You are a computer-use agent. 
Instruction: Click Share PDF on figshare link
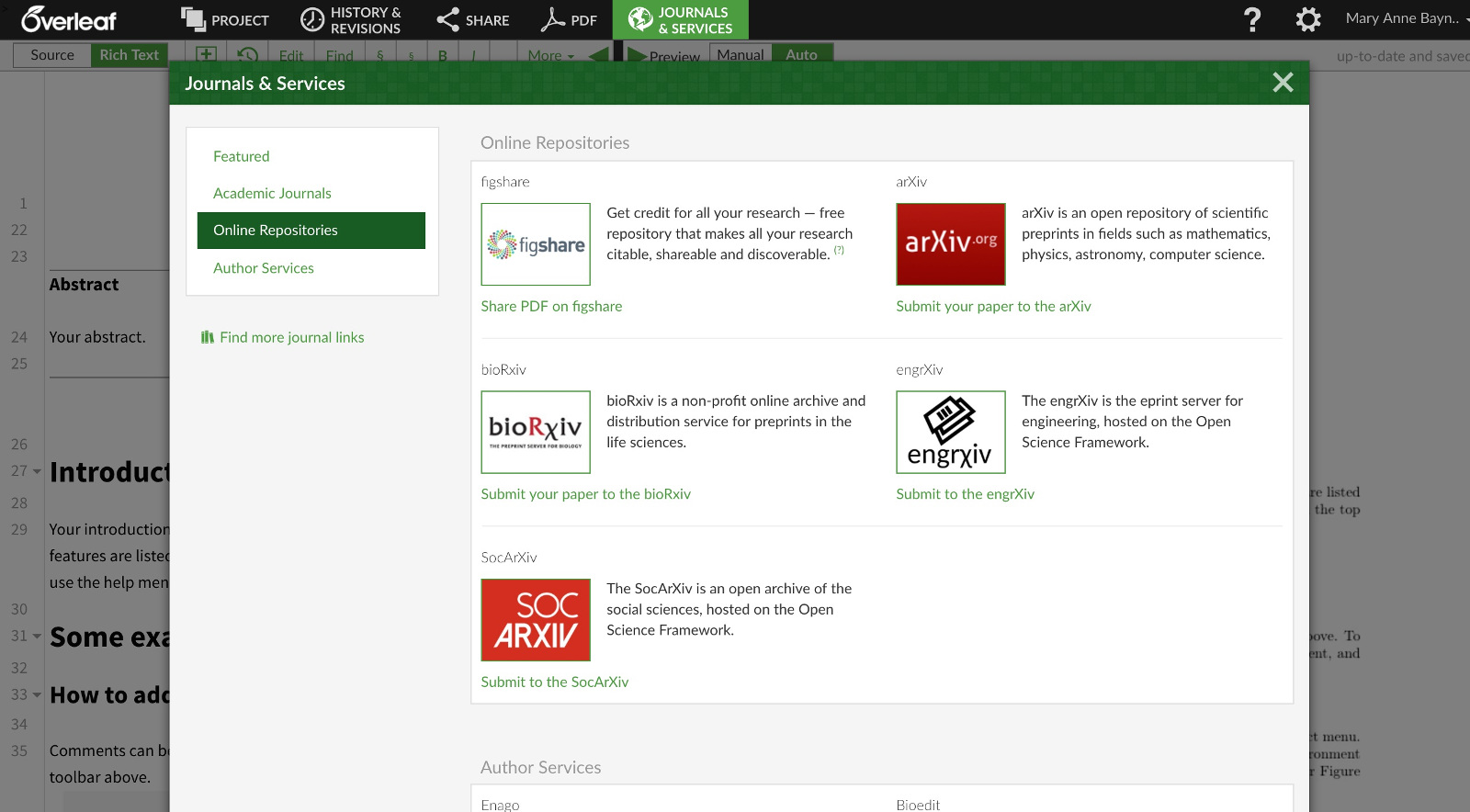[551, 306]
